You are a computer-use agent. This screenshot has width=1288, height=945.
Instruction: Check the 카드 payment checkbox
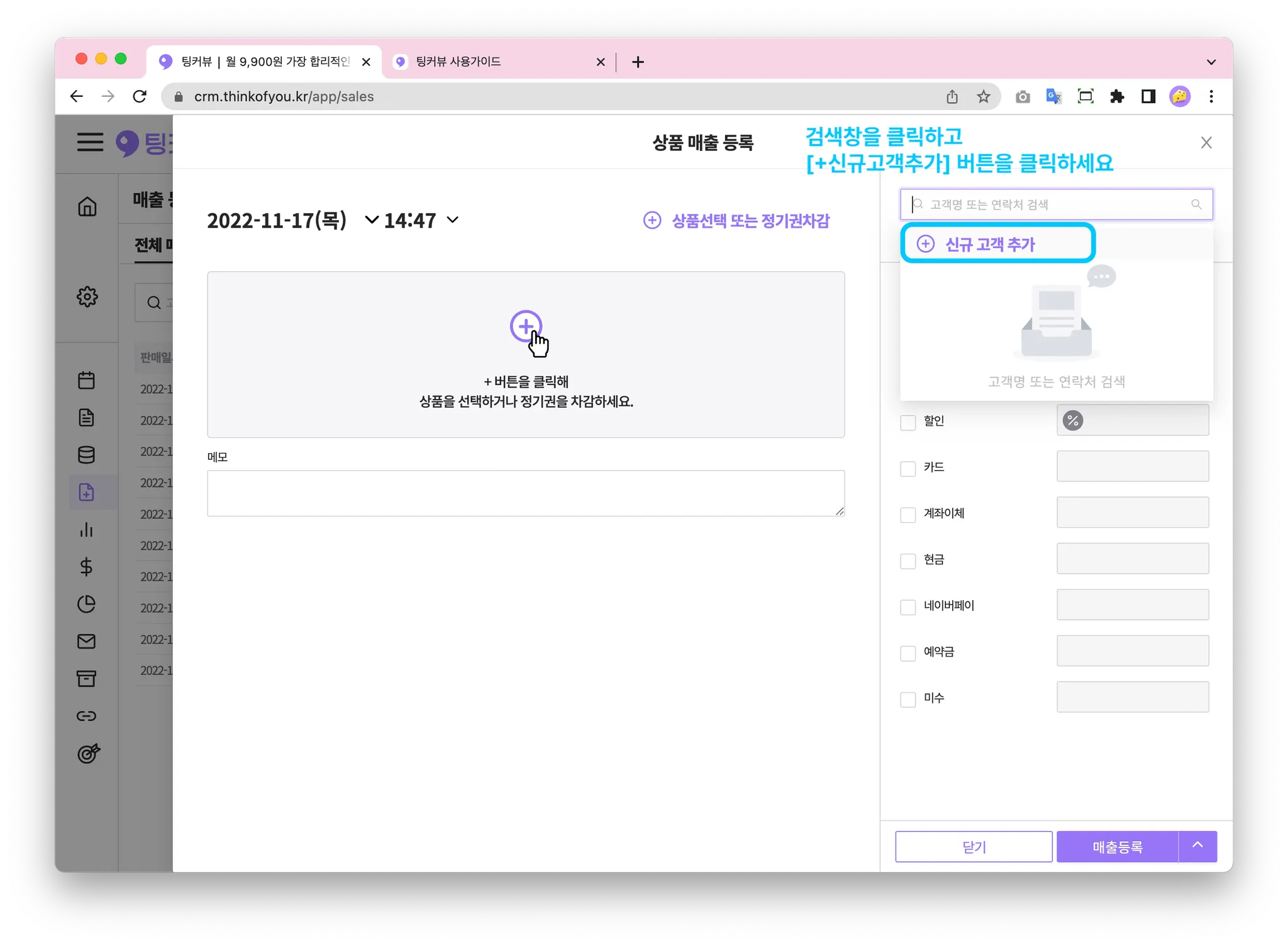(908, 469)
